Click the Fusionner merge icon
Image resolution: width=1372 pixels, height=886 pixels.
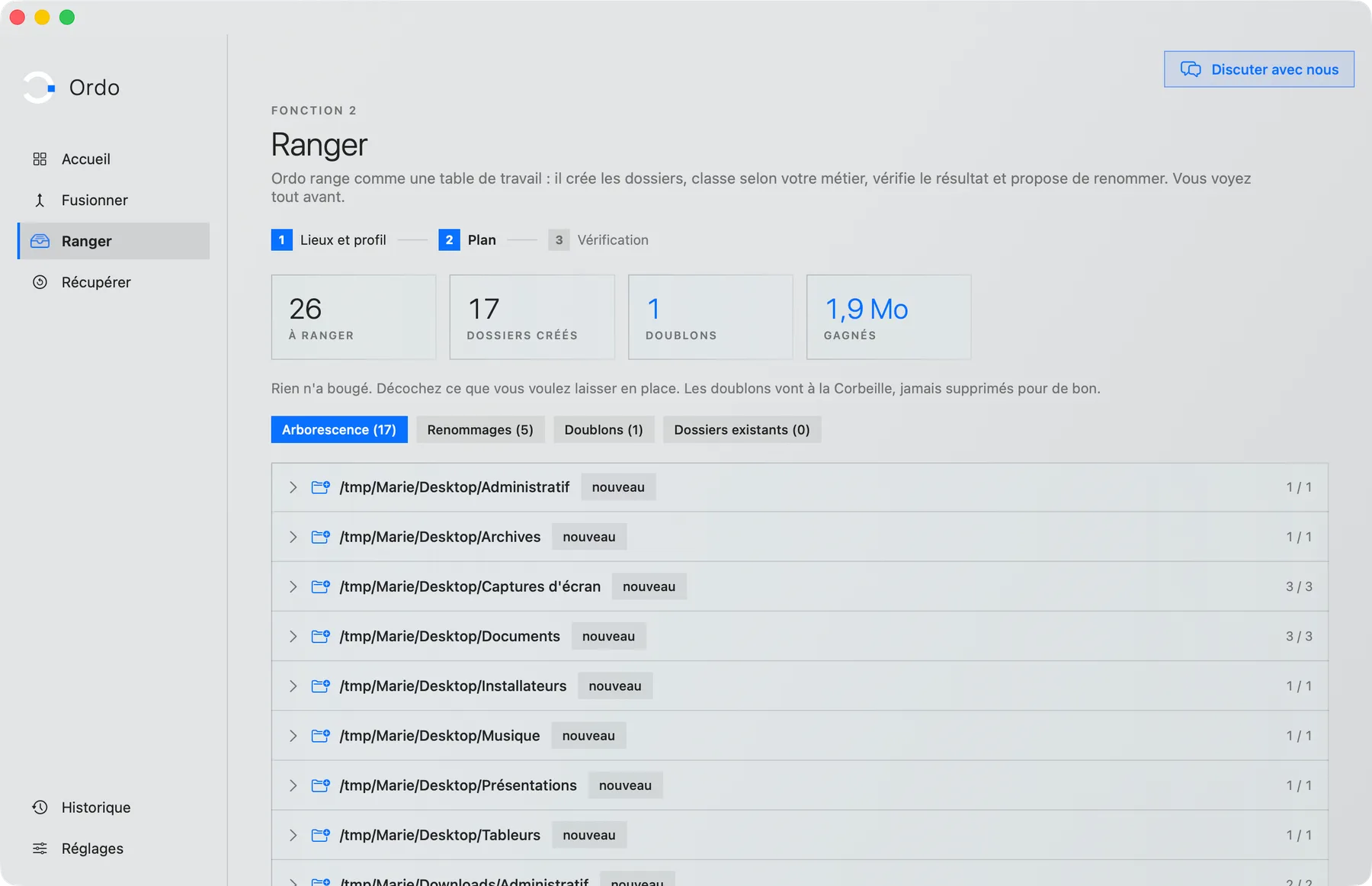click(40, 200)
